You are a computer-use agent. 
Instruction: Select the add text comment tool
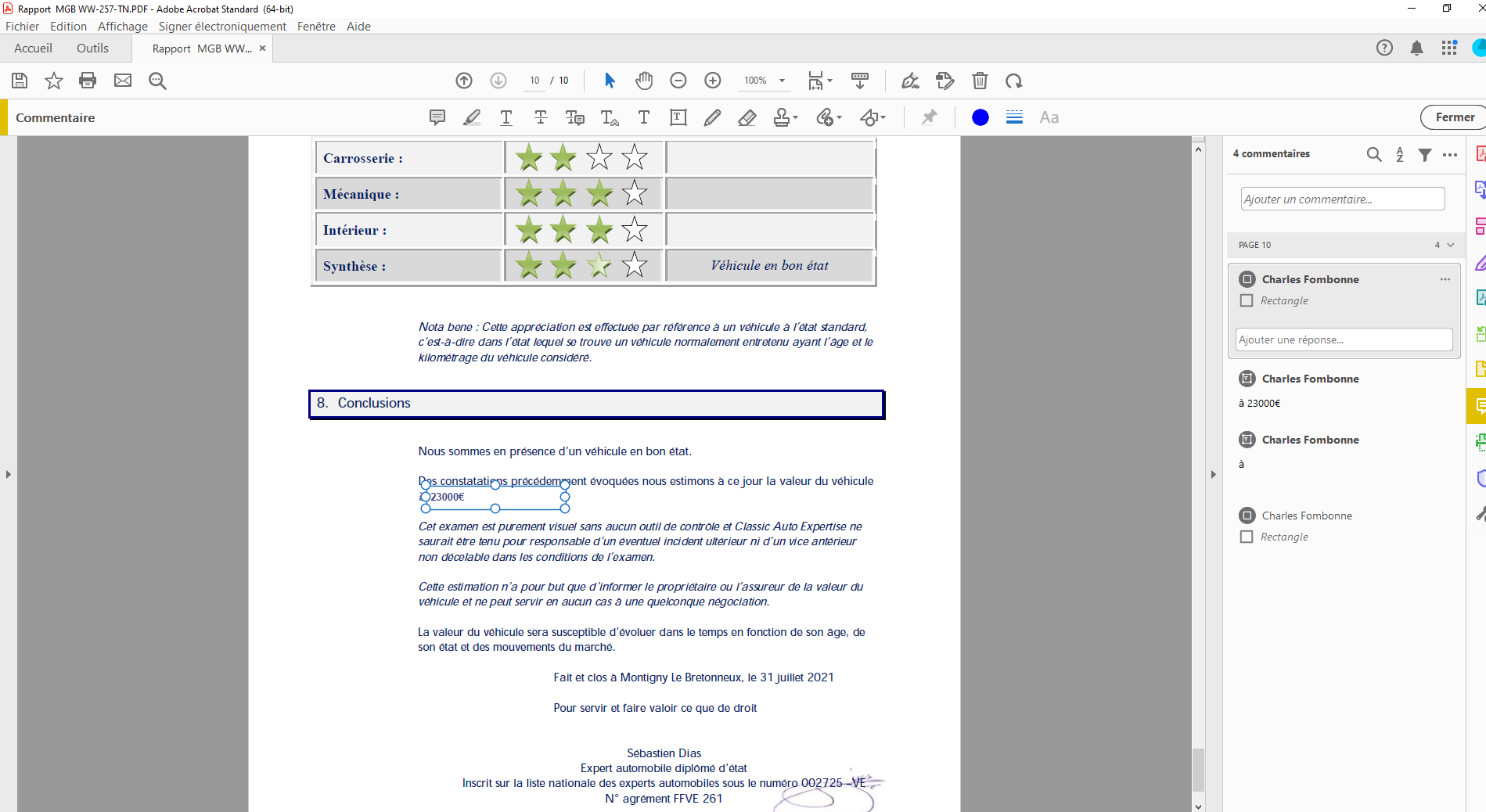click(644, 117)
